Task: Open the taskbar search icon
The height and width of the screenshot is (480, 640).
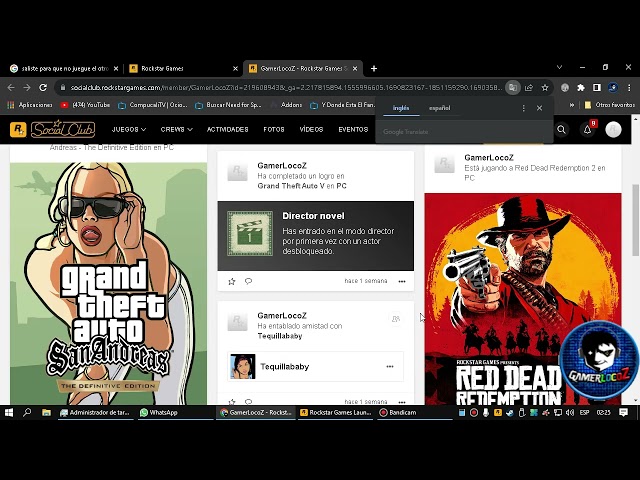Action: (27, 413)
